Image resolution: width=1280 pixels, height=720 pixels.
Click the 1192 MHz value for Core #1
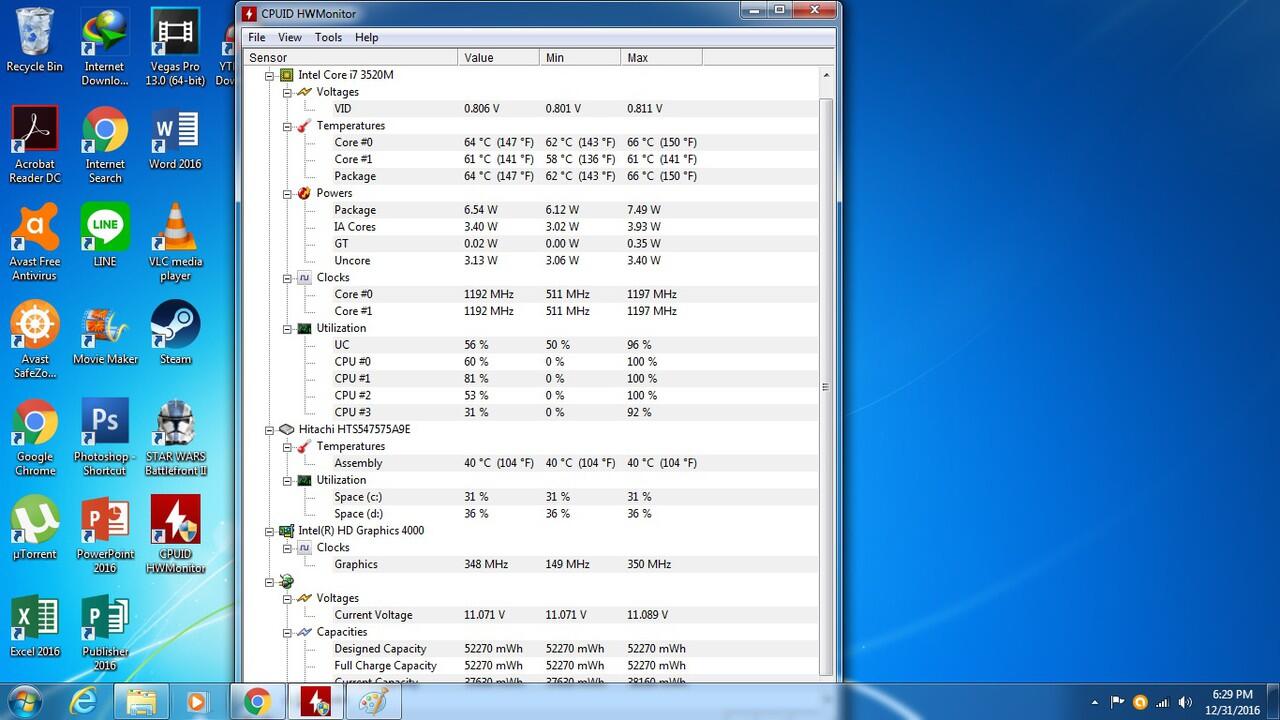click(x=489, y=311)
